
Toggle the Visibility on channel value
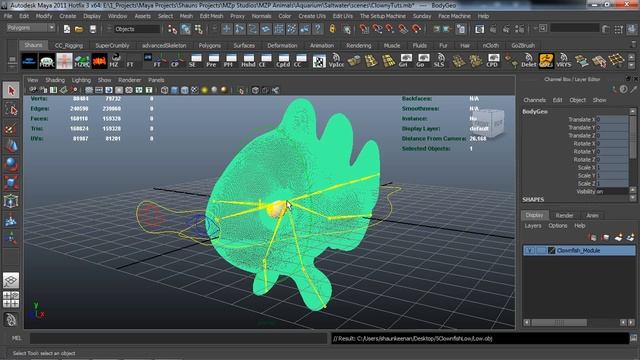(x=612, y=191)
